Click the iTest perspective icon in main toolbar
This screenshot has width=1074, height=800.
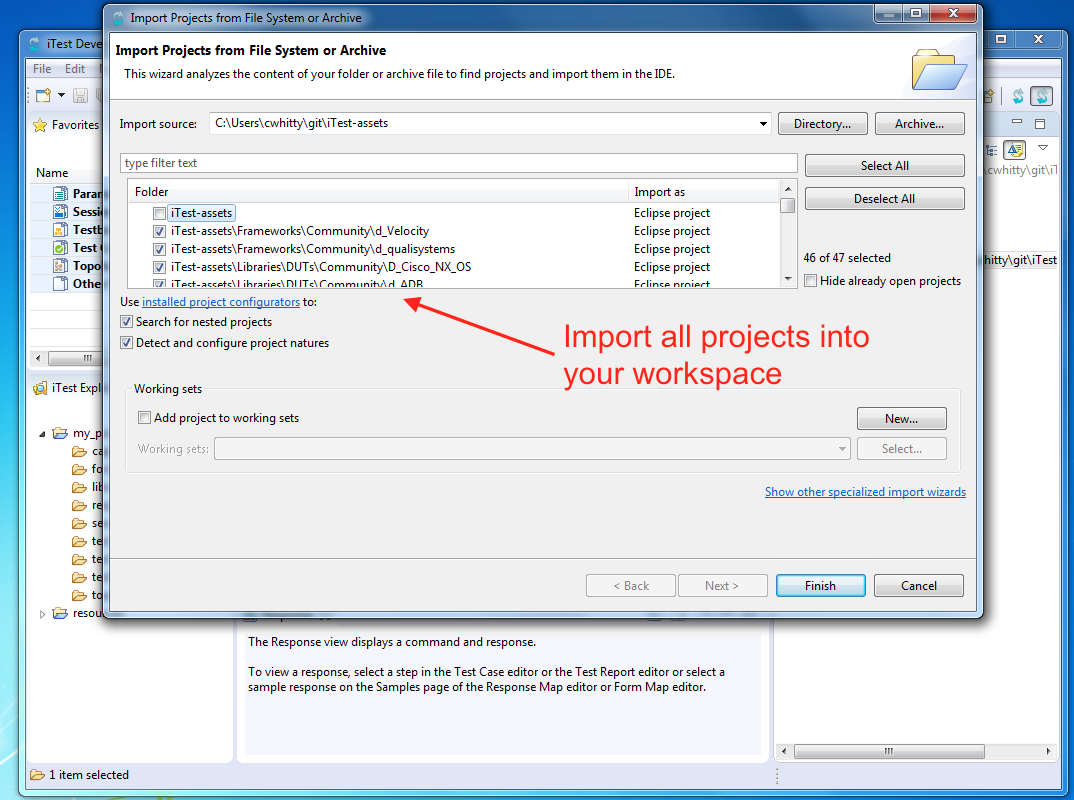[x=1018, y=97]
